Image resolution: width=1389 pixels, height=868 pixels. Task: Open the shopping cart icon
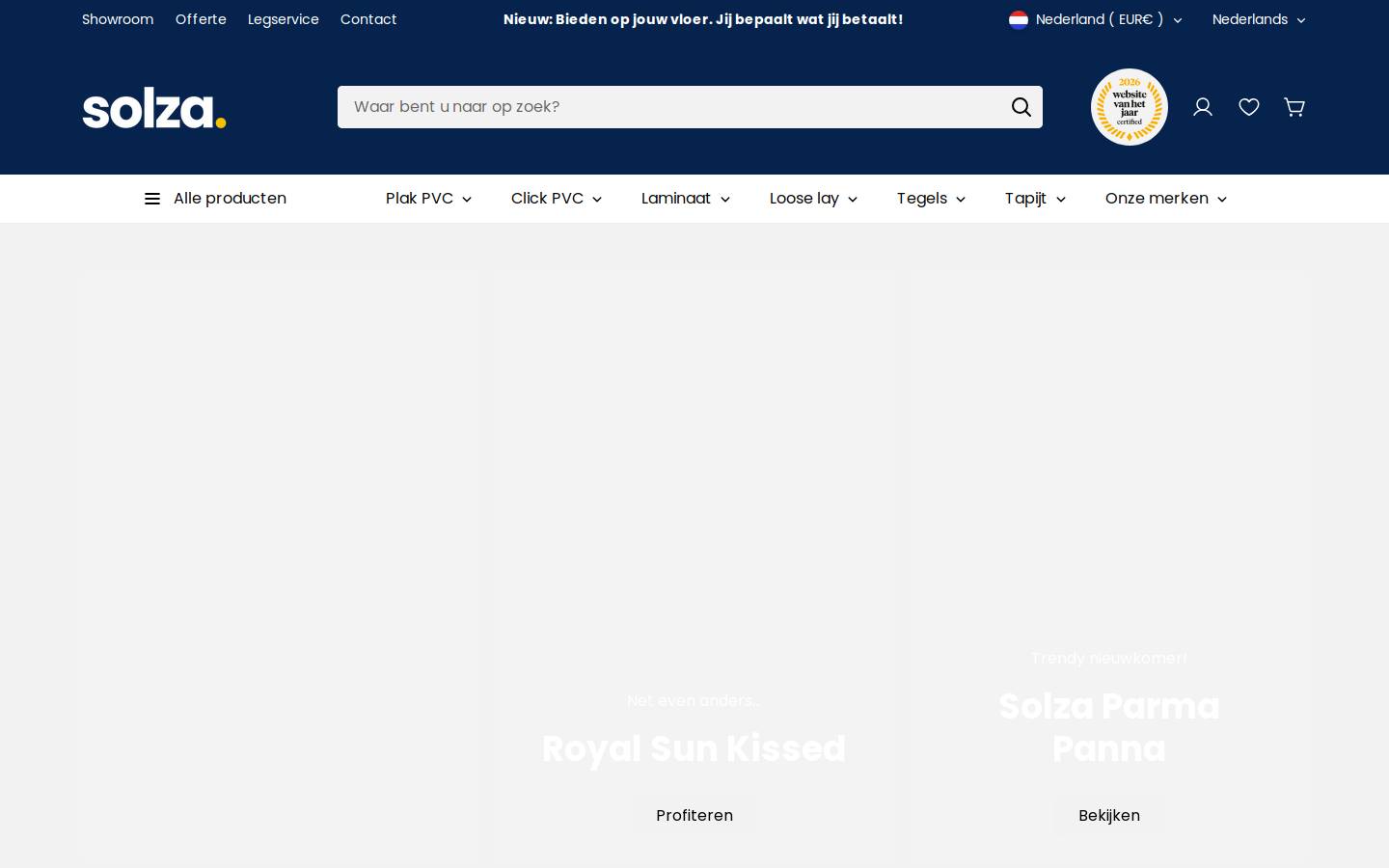pos(1294,107)
